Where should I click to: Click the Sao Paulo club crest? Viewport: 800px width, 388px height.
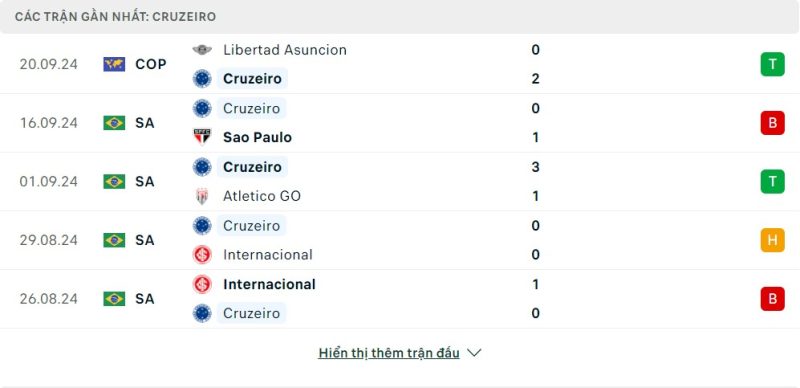click(x=202, y=137)
